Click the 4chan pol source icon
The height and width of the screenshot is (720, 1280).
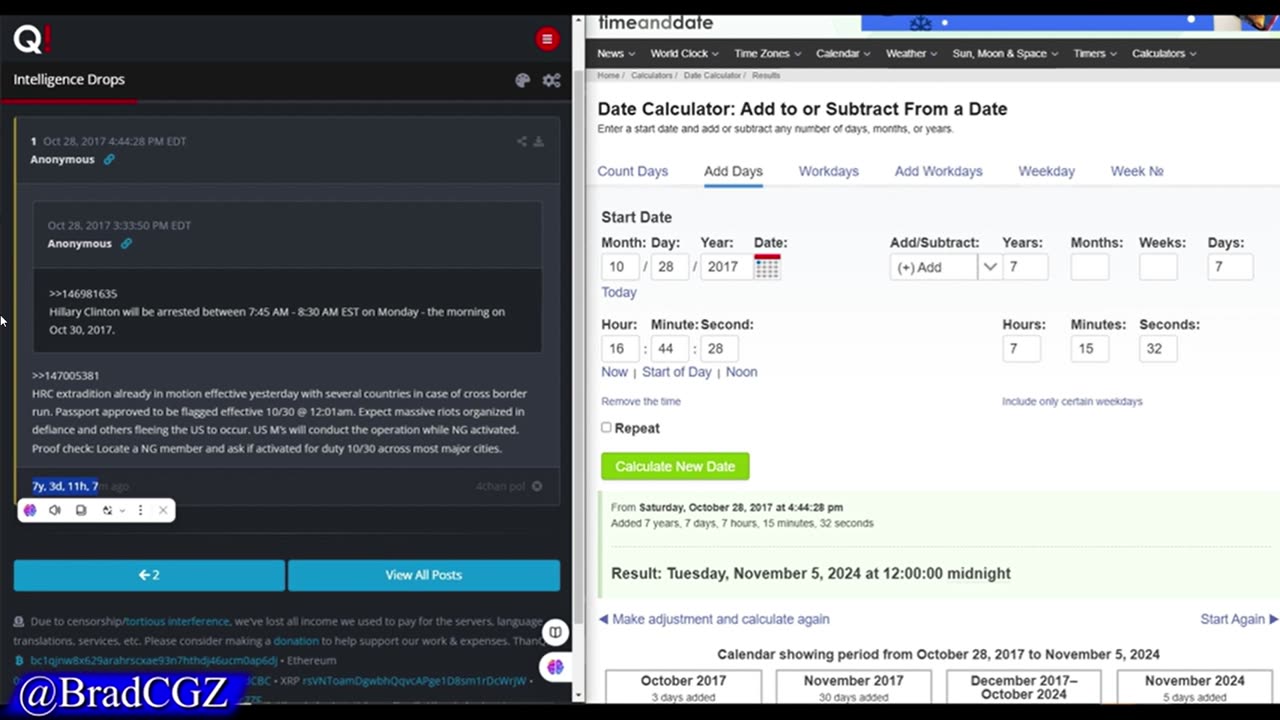click(537, 486)
